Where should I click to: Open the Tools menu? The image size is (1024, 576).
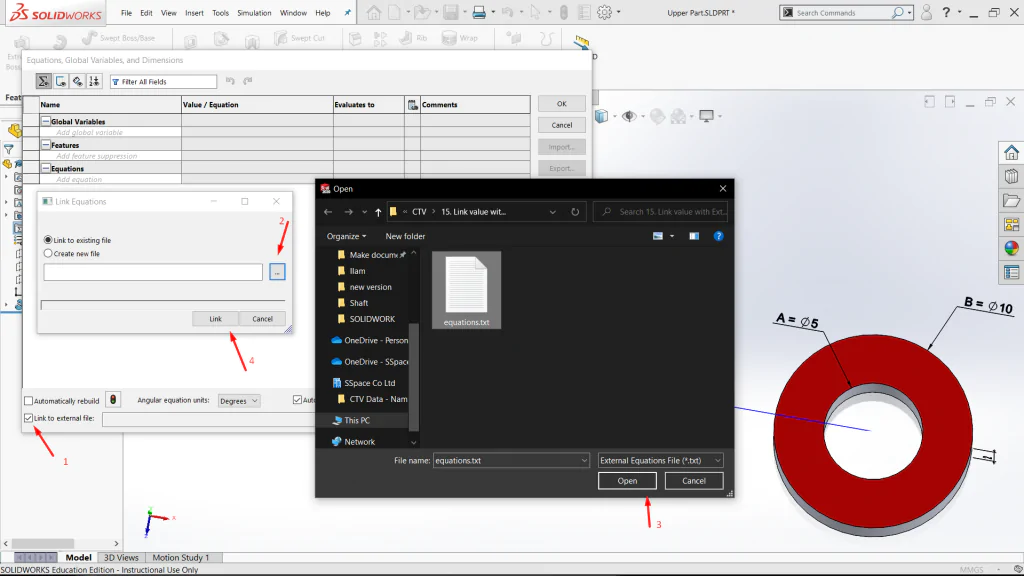click(x=221, y=12)
